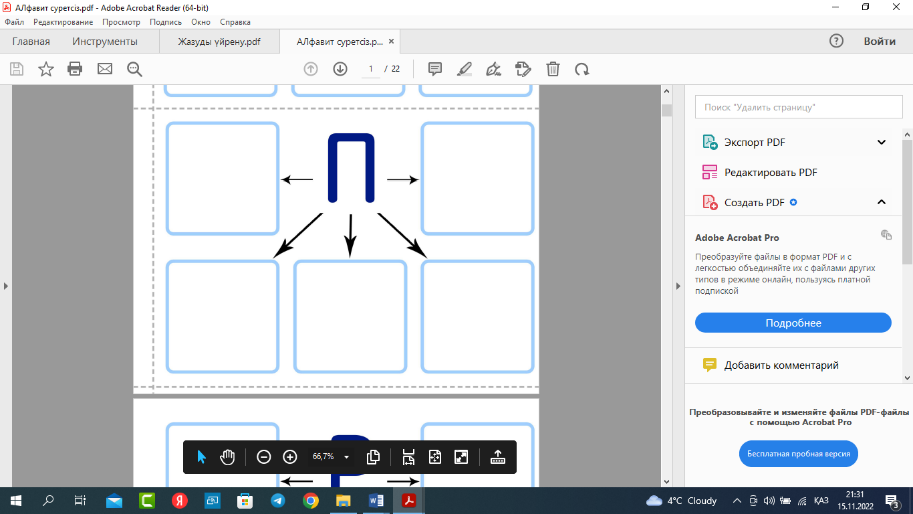
Task: Open the Редактирование menu
Action: coord(64,22)
